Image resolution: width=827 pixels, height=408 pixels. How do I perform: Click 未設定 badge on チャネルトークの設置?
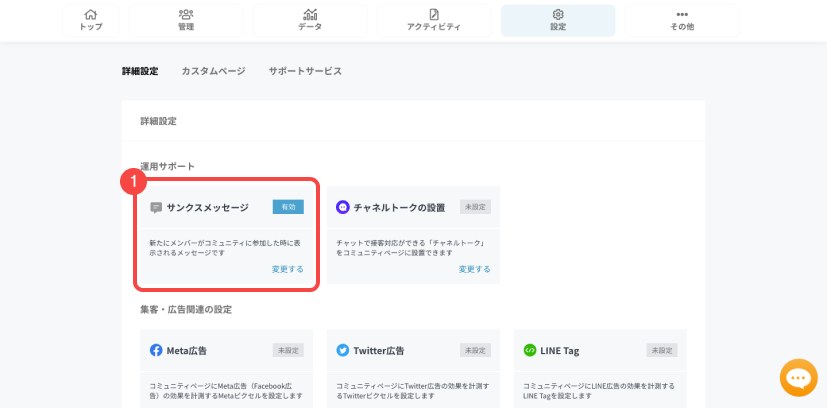pos(475,207)
